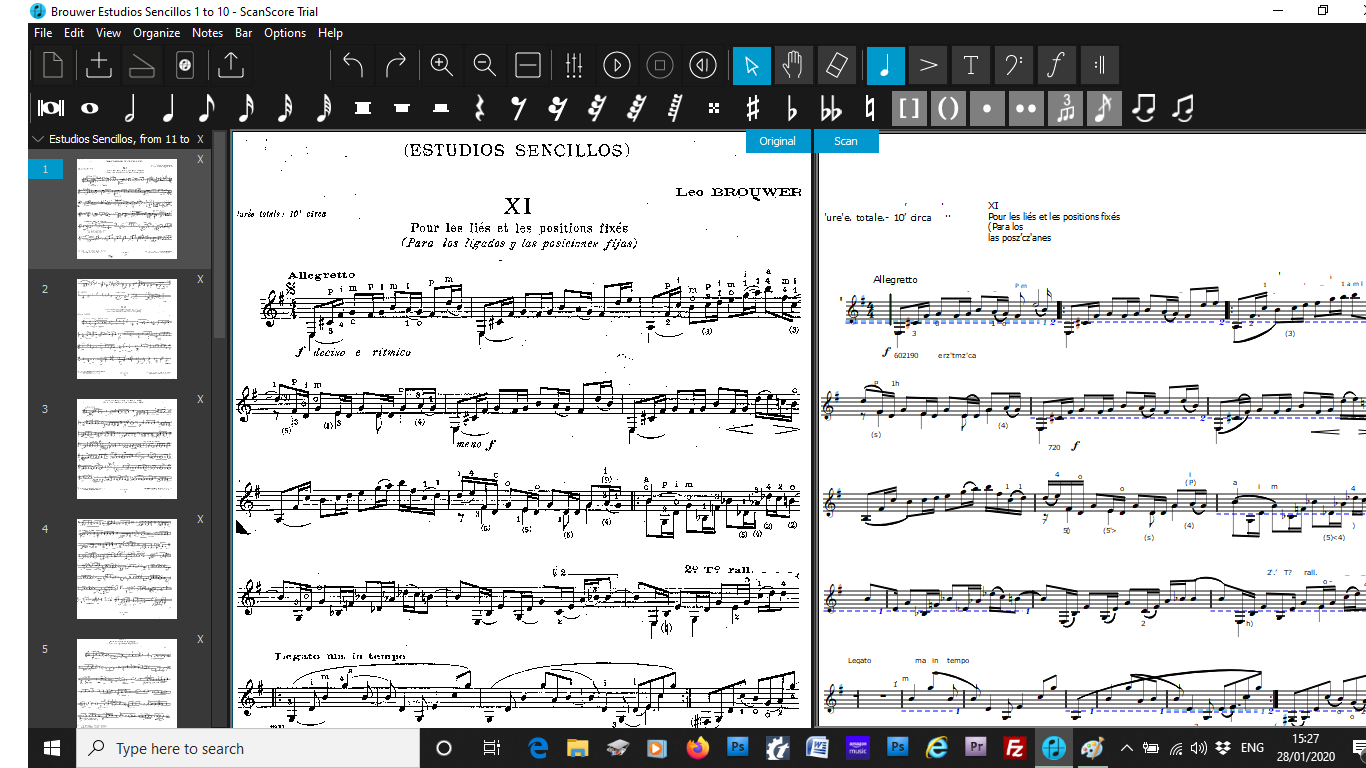
Task: Click the import from app device icon
Action: tap(184, 66)
